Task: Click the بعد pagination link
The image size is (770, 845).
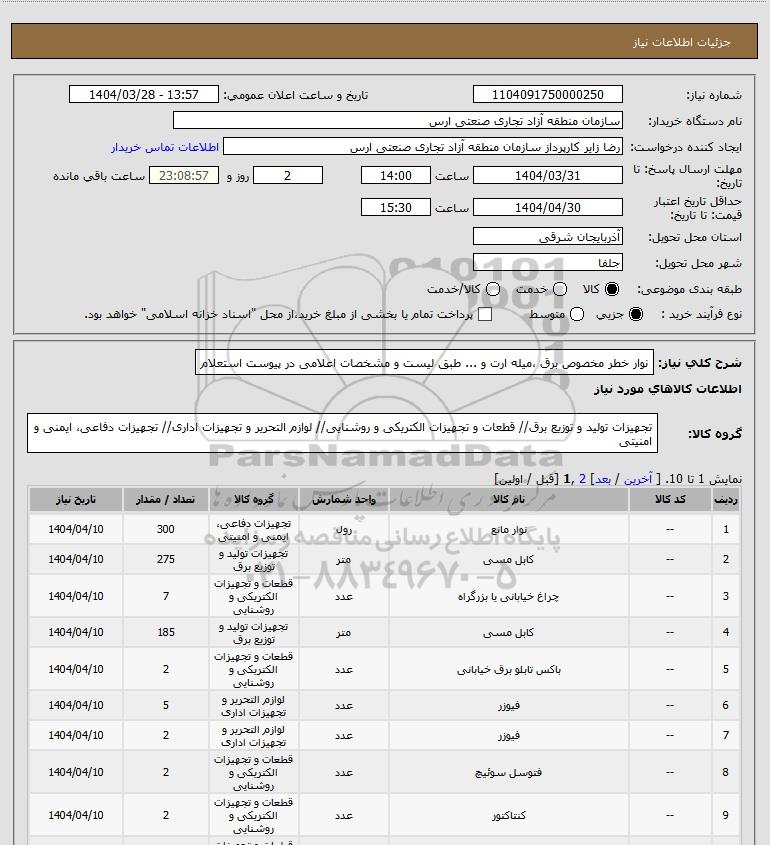Action: click(x=602, y=479)
